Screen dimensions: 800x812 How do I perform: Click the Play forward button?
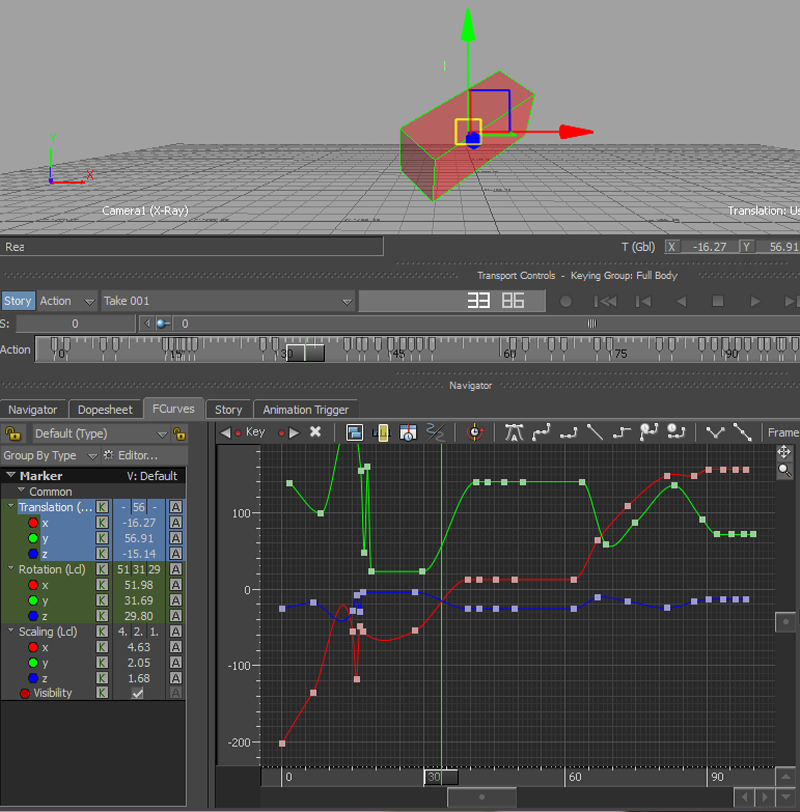point(755,301)
